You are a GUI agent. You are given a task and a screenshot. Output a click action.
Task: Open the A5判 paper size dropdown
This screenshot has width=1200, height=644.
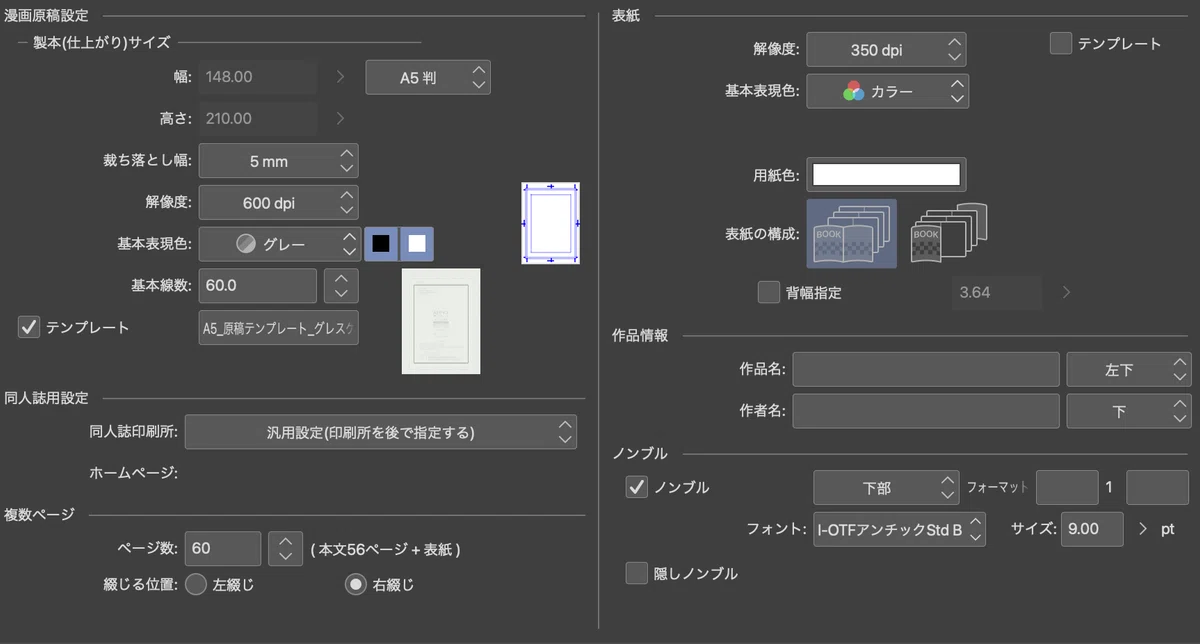(x=428, y=76)
